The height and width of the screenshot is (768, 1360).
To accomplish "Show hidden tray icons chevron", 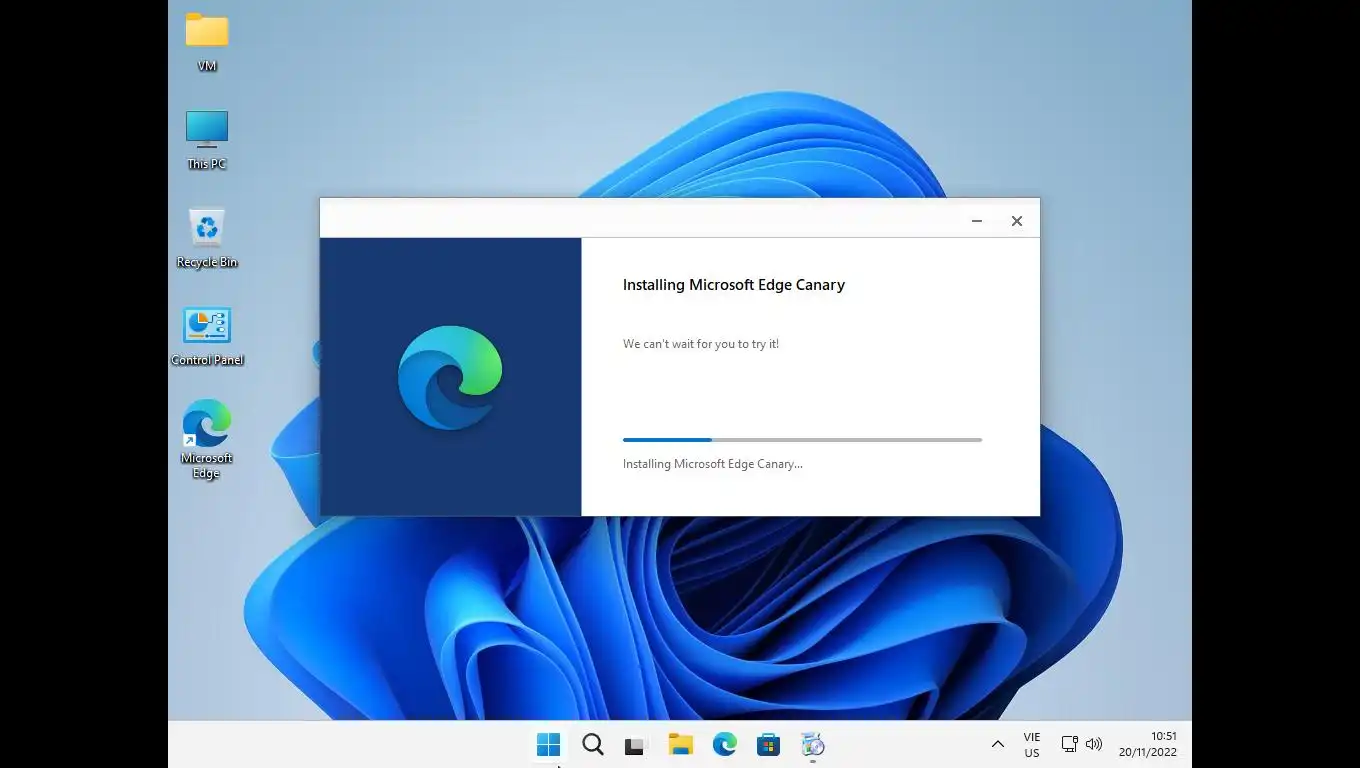I will pyautogui.click(x=997, y=744).
